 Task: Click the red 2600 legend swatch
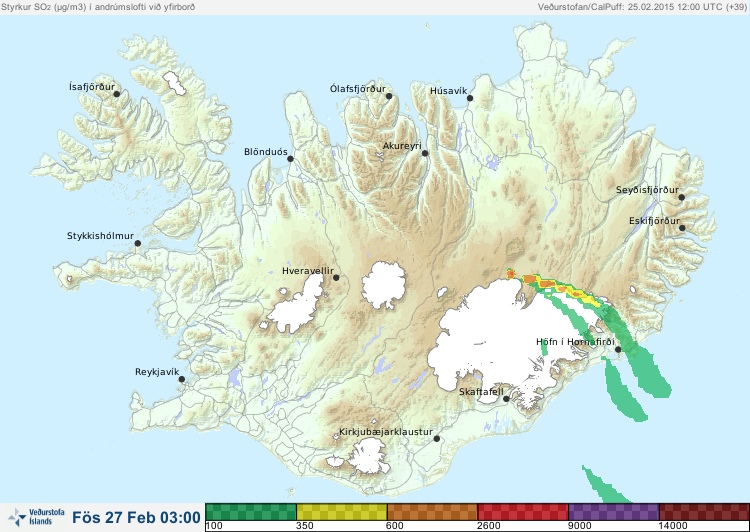click(523, 512)
